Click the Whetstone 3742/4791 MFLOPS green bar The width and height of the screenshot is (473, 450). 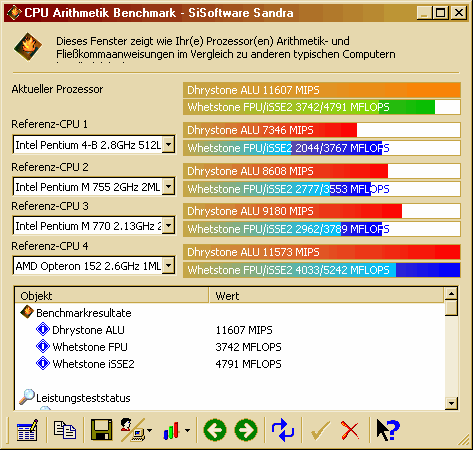tap(322, 107)
